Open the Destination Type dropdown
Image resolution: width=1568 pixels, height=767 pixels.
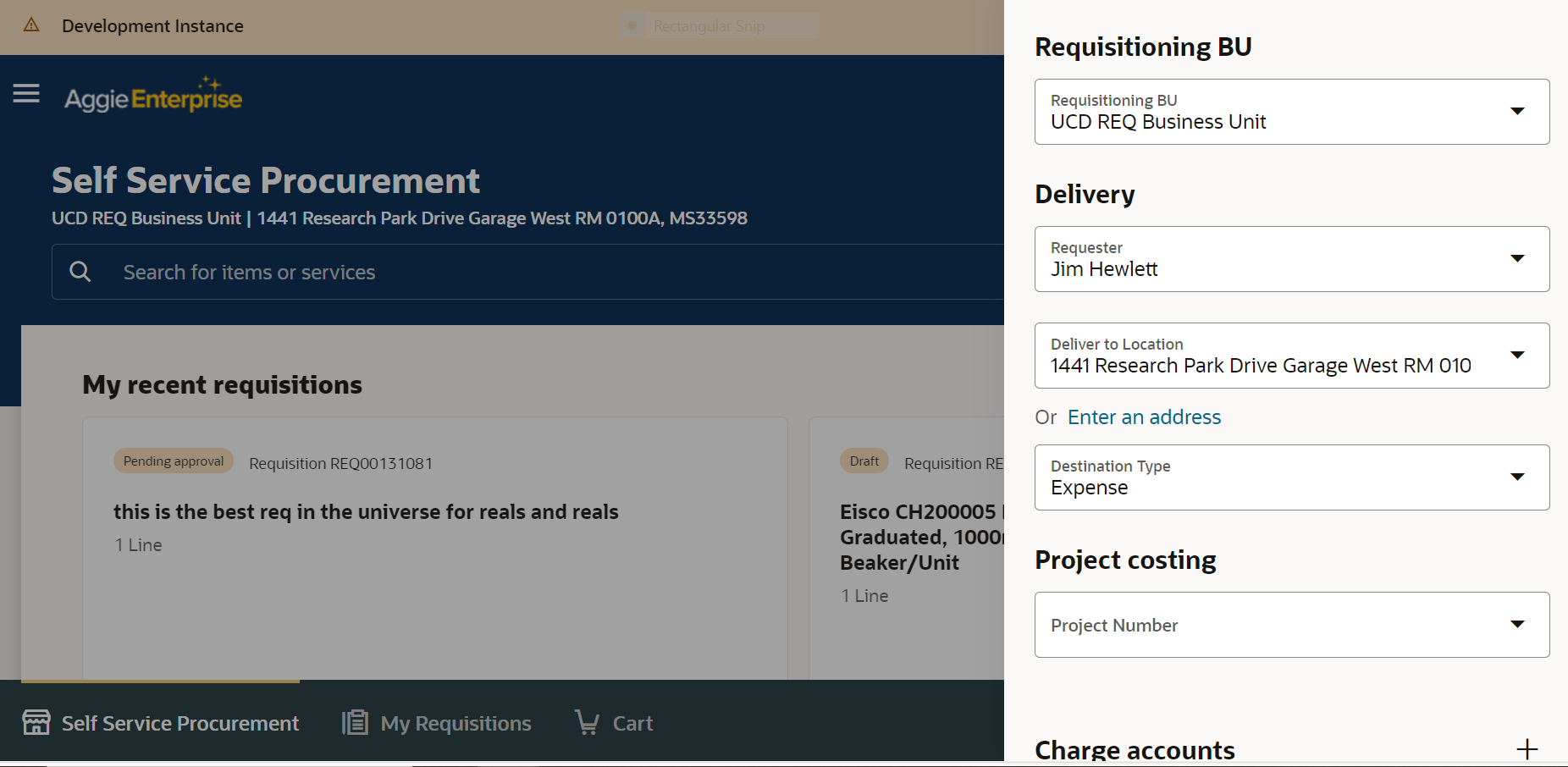(1292, 477)
